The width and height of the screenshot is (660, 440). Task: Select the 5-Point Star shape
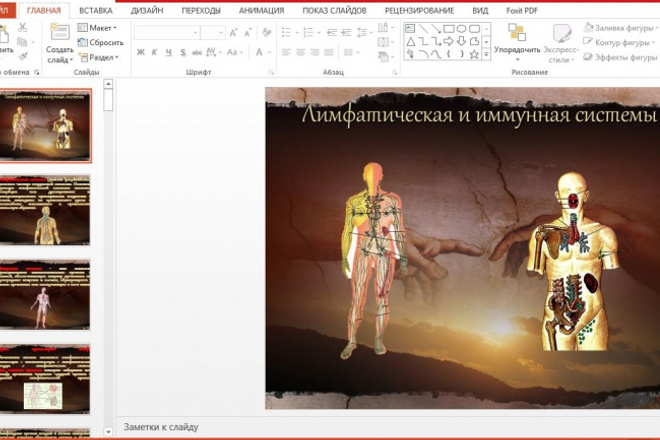click(474, 54)
